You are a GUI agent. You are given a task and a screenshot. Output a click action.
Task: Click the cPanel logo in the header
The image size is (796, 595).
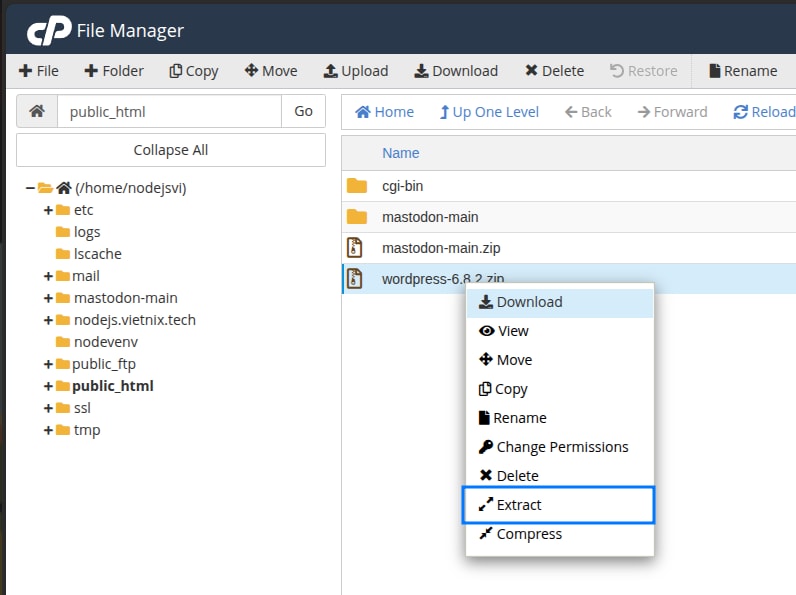(49, 30)
